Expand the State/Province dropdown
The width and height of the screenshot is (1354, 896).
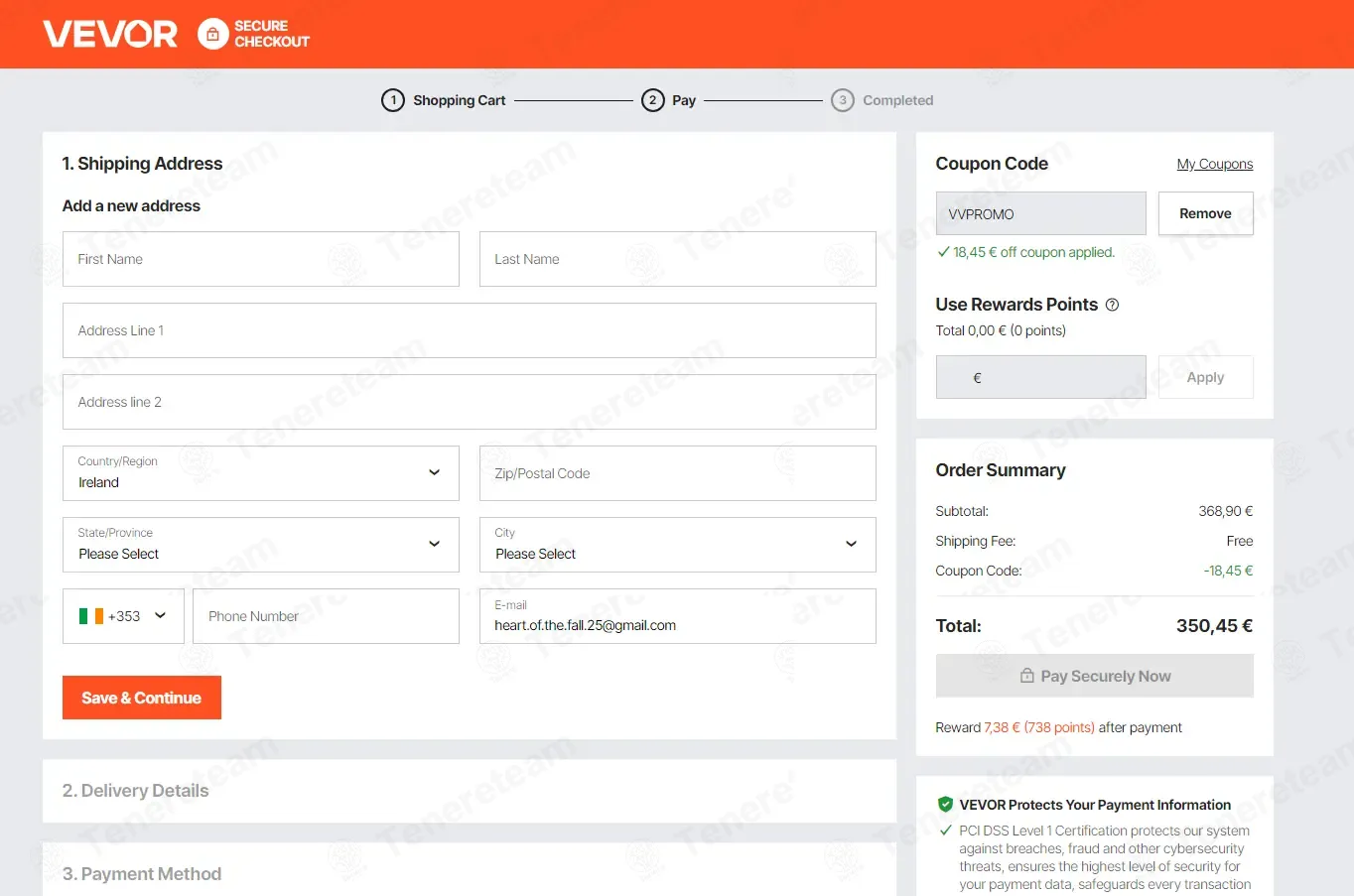[x=261, y=545]
